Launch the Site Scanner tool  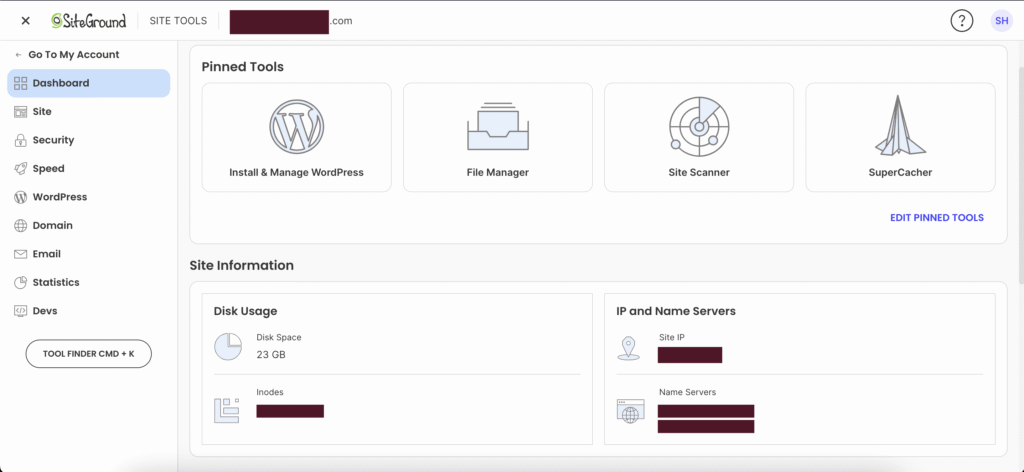(x=698, y=137)
